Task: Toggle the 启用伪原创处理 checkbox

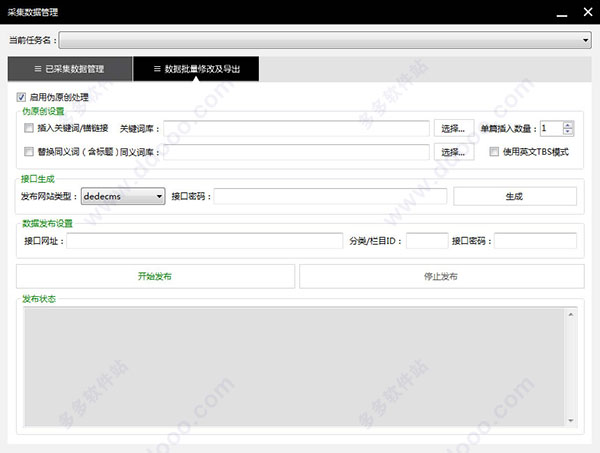Action: pyautogui.click(x=22, y=97)
